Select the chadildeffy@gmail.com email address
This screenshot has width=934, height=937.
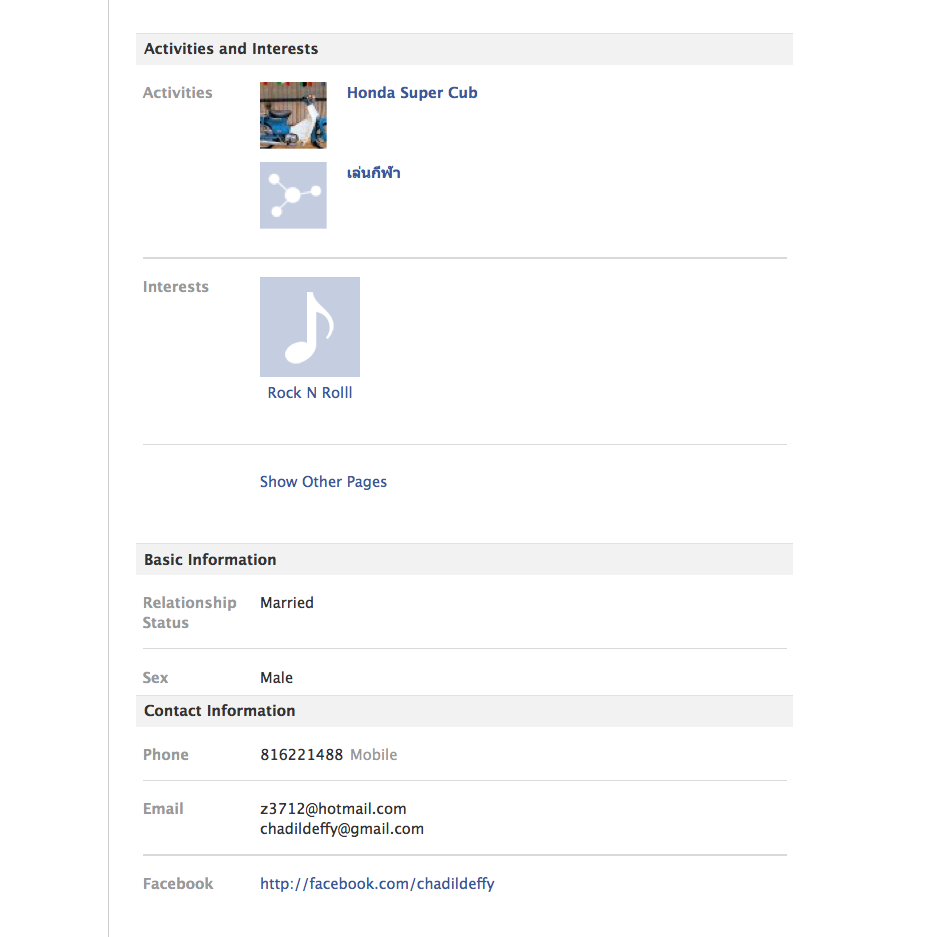(x=342, y=829)
